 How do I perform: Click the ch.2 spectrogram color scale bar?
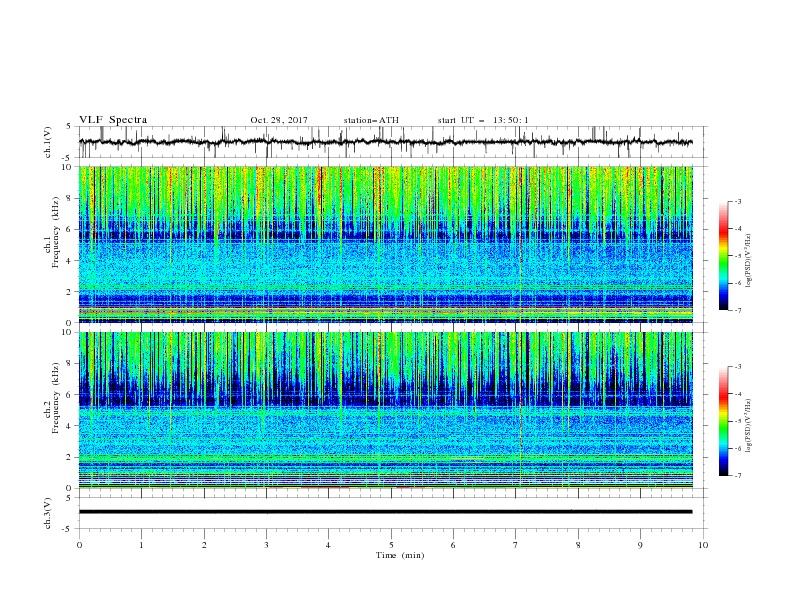point(723,421)
